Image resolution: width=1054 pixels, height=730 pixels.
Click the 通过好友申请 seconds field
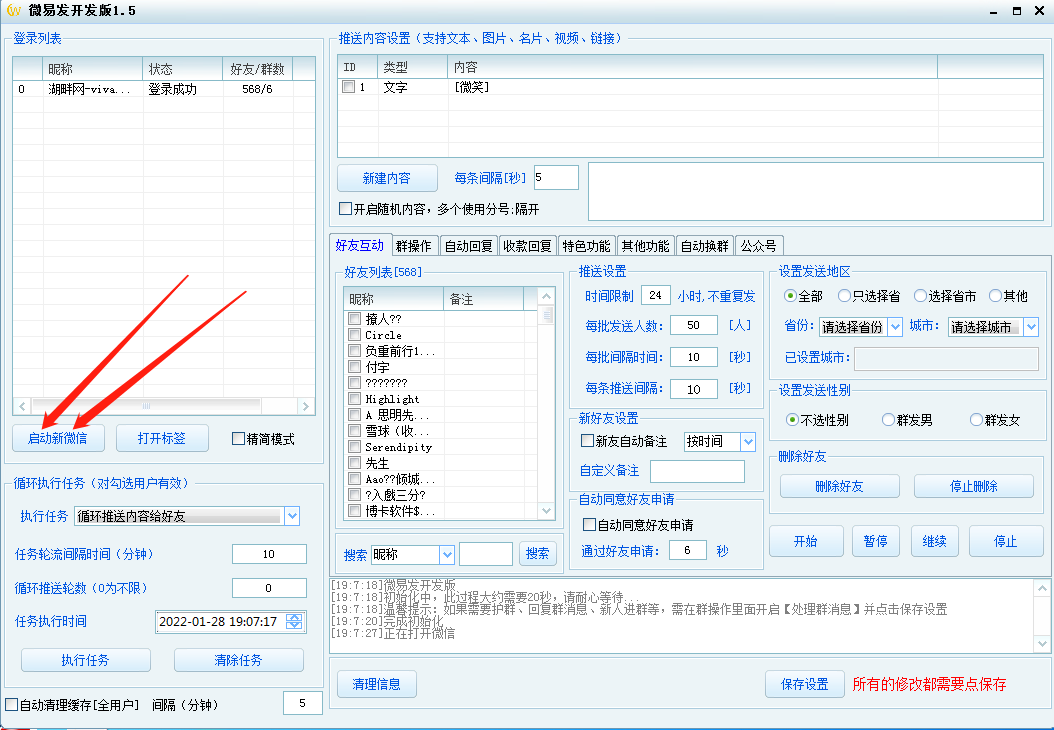[x=688, y=550]
